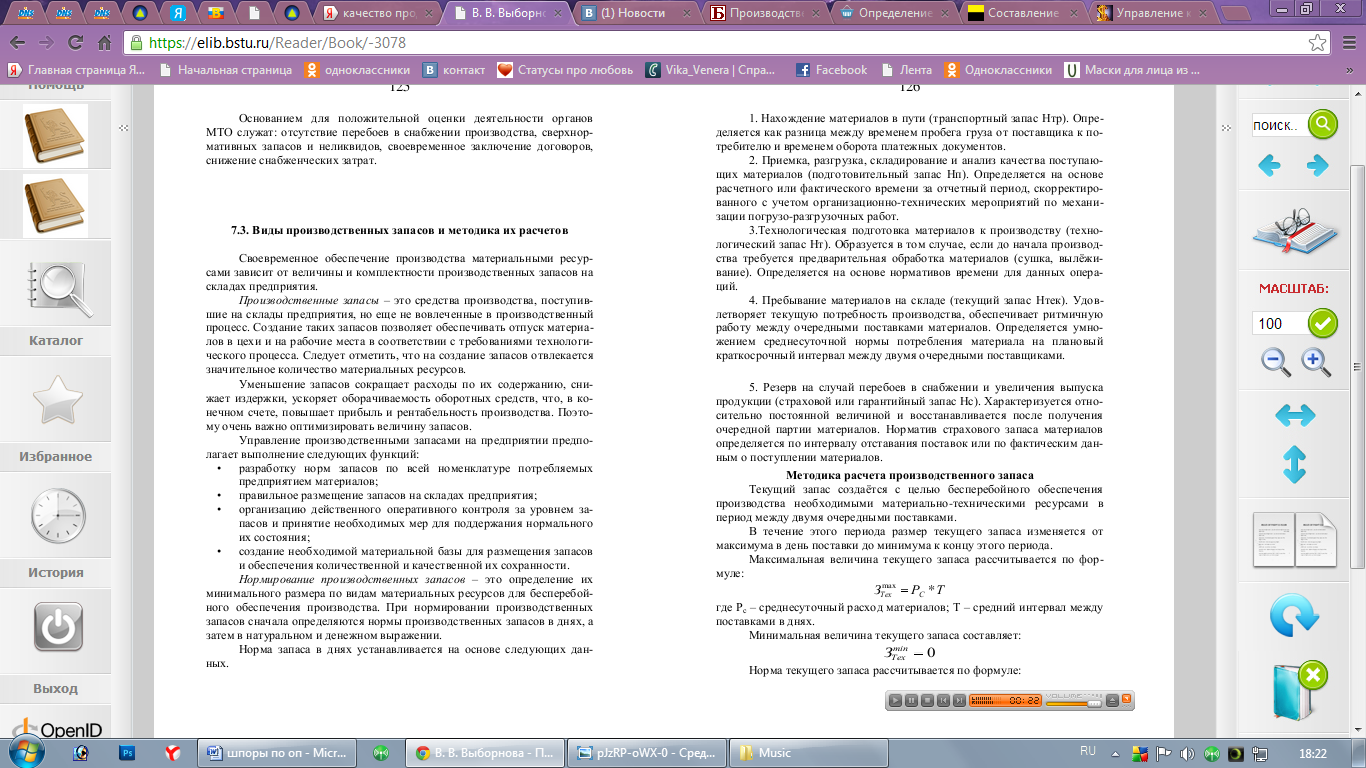
Task: Open 'контакт' bookmark
Action: coord(455,70)
